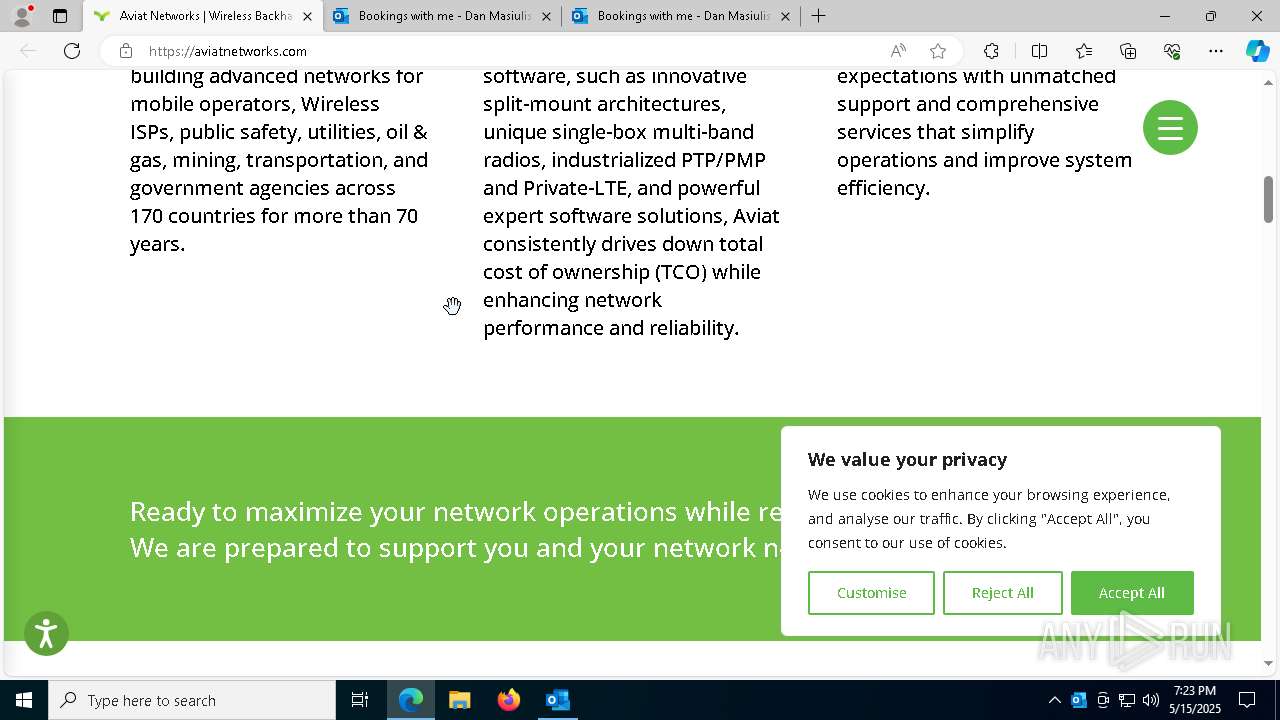Open Microsoft Edge from the taskbar
The image size is (1280, 720).
411,700
